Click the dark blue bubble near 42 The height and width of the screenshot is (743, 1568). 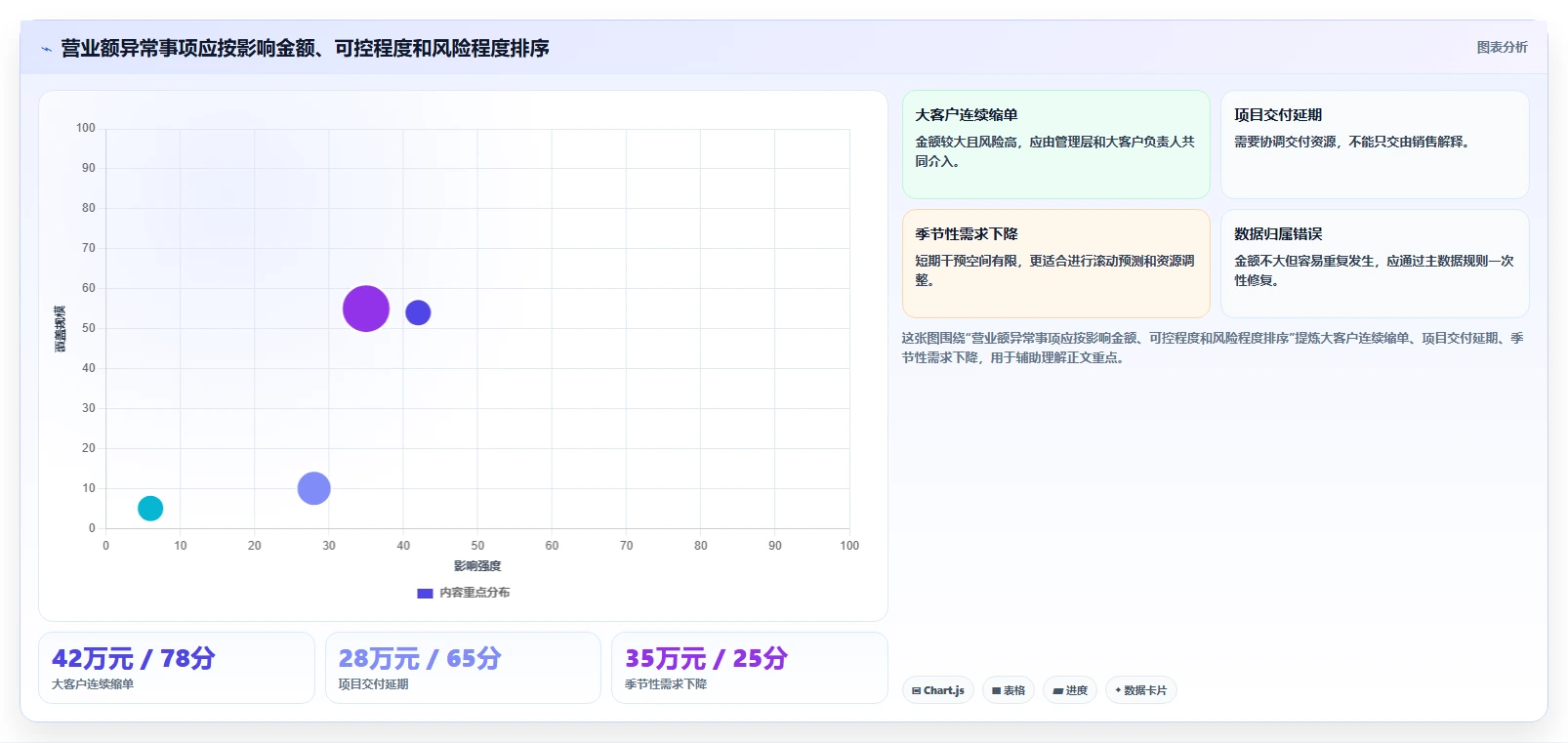[x=418, y=312]
